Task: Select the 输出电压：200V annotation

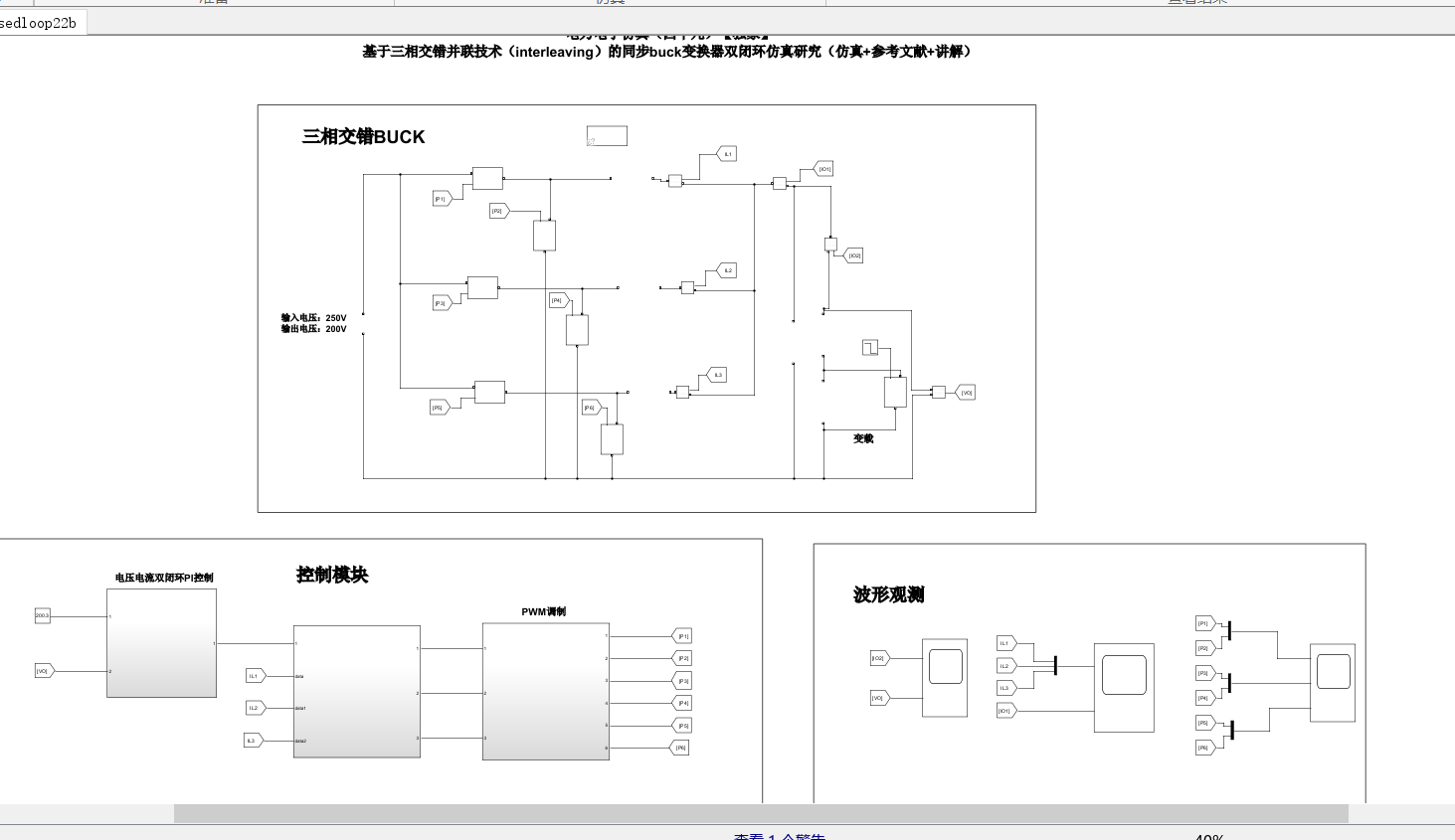Action: point(314,329)
